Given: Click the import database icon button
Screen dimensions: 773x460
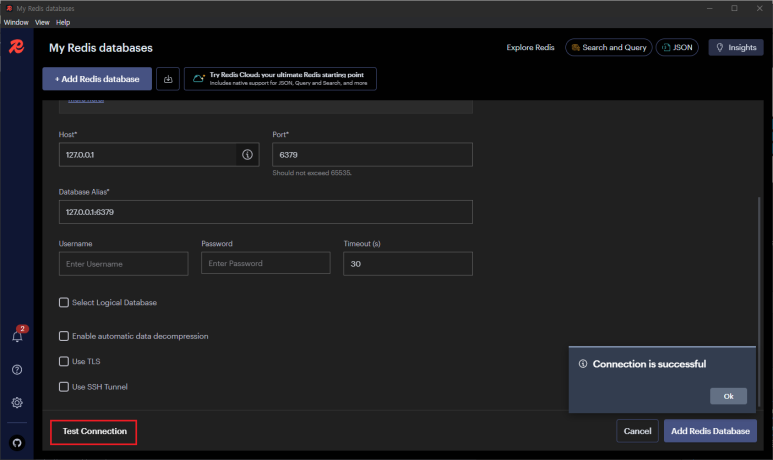Looking at the screenshot, I should (x=168, y=79).
